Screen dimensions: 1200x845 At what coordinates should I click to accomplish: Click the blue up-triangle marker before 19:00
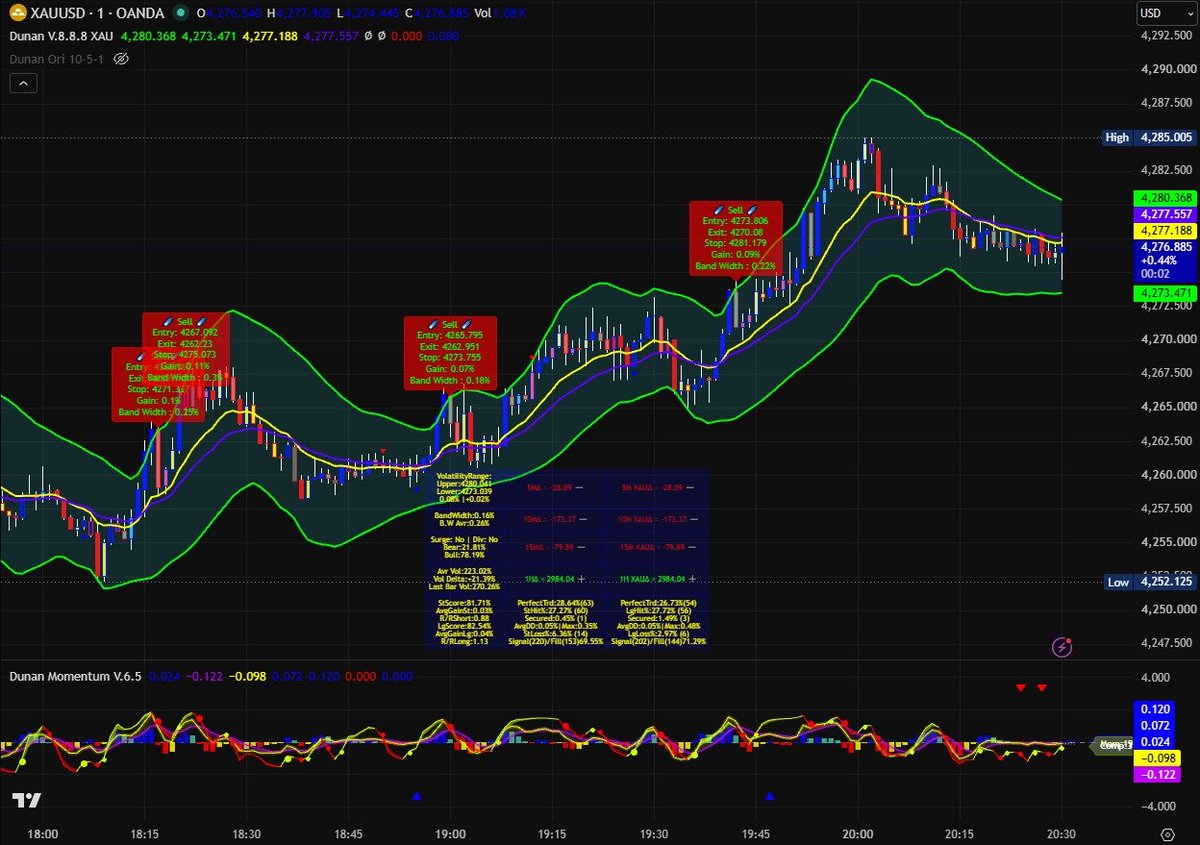click(417, 797)
